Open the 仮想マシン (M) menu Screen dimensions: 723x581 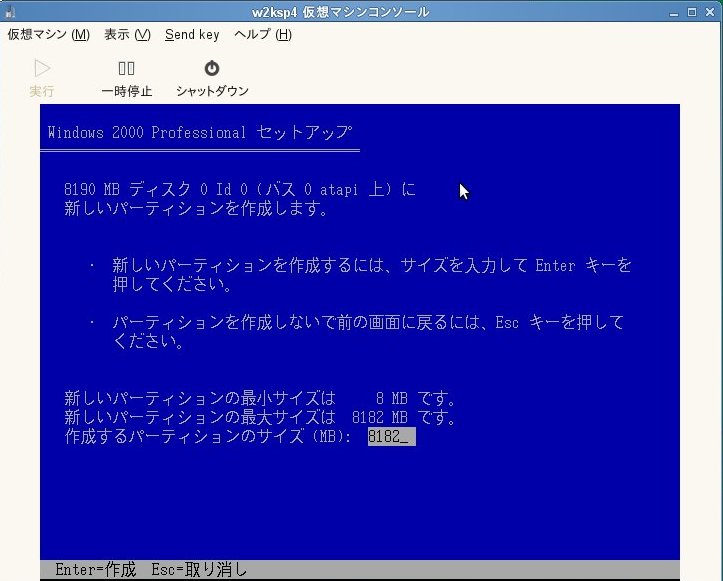pos(48,35)
